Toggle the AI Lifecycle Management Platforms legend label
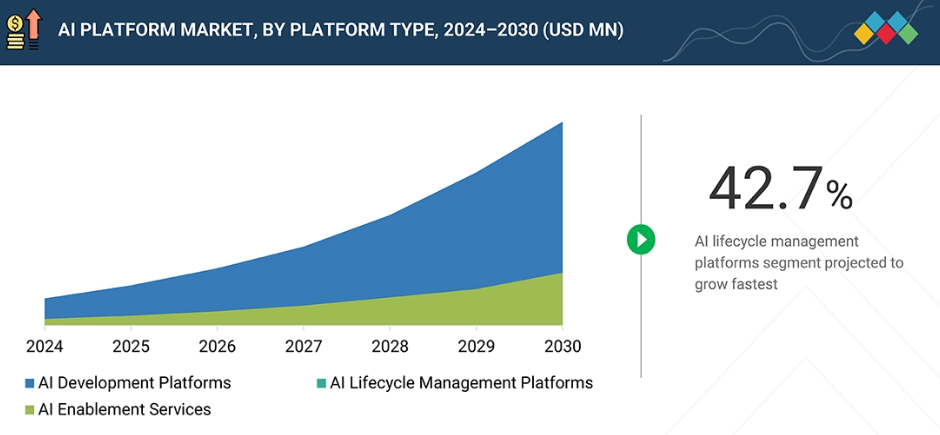This screenshot has height=435, width=940. pyautogui.click(x=461, y=383)
